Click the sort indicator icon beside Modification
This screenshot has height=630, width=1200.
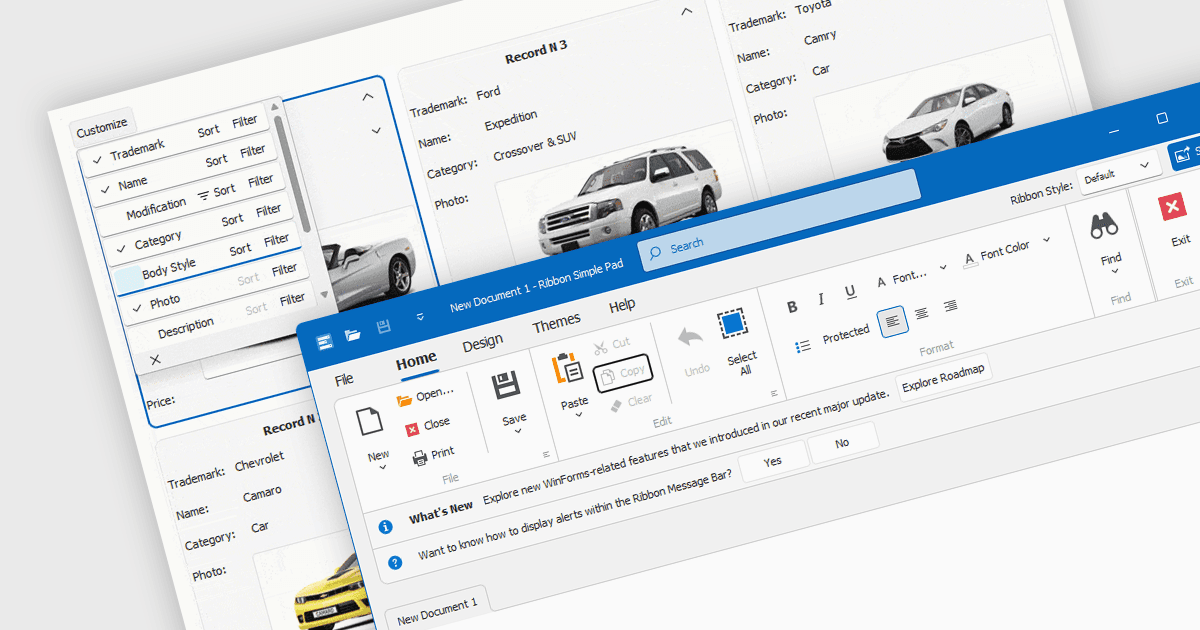[204, 194]
